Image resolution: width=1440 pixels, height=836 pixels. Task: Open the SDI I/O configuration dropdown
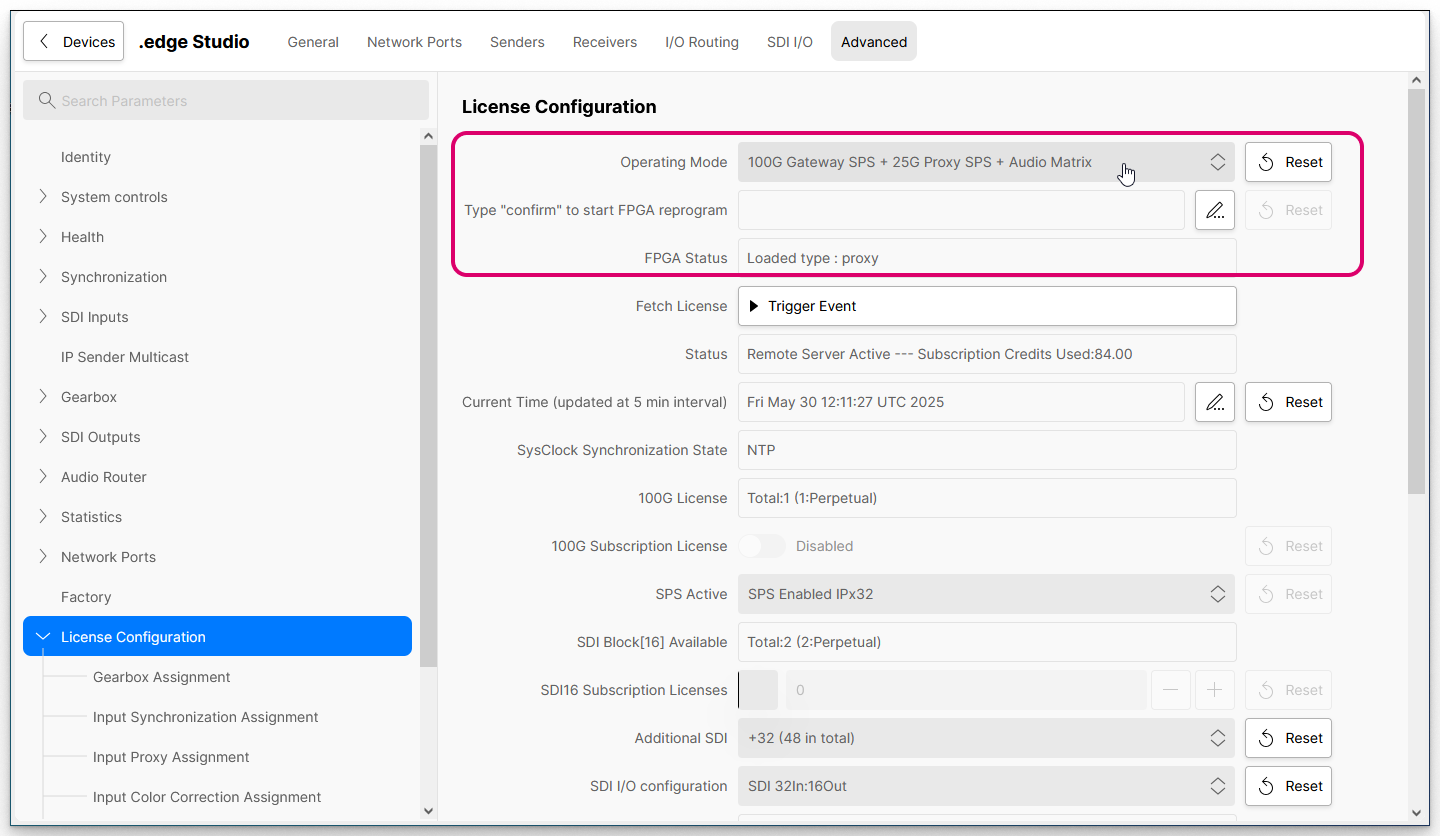pyautogui.click(x=986, y=786)
